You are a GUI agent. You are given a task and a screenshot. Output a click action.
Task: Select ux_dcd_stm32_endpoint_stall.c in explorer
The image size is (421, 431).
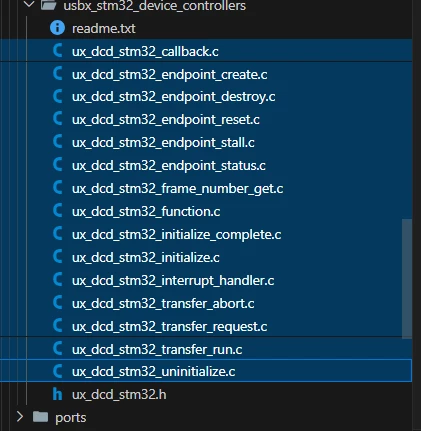point(206,143)
